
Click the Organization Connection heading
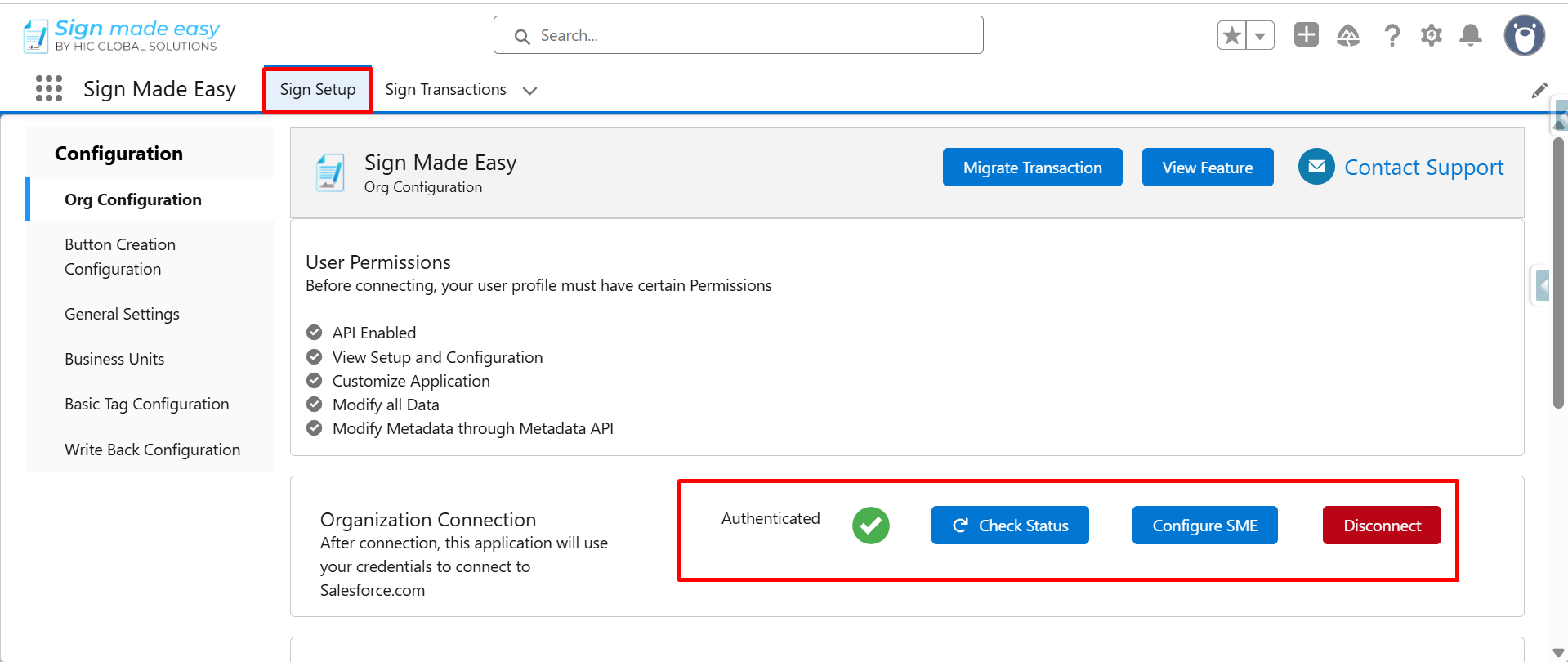428,520
